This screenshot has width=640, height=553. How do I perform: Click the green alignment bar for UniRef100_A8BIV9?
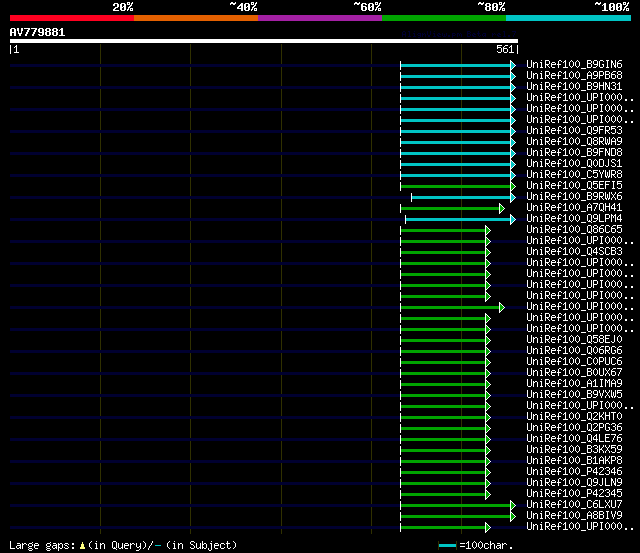456,517
